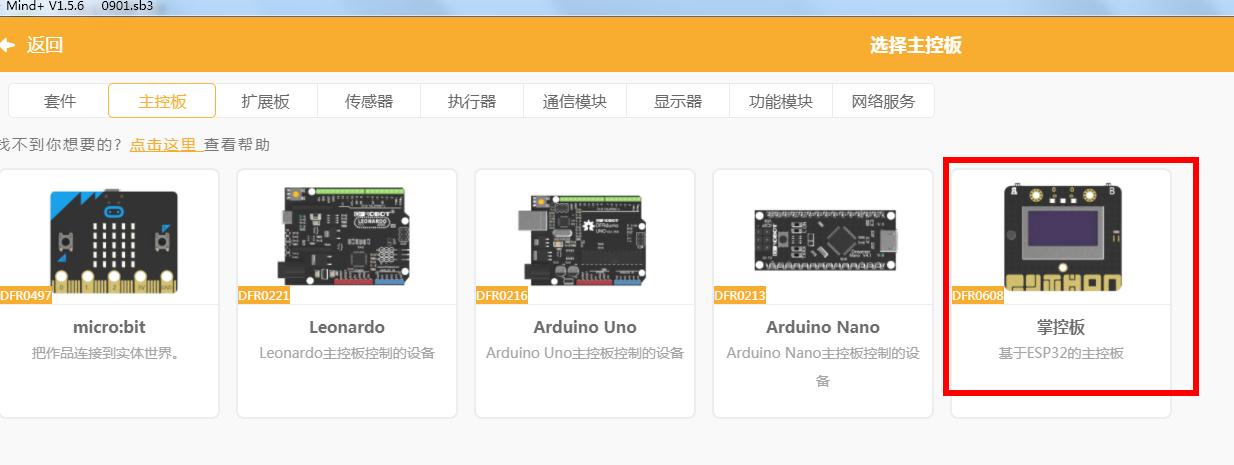The image size is (1234, 465).
Task: Click description Leonardo主控板控制的设备
Action: pos(347,353)
